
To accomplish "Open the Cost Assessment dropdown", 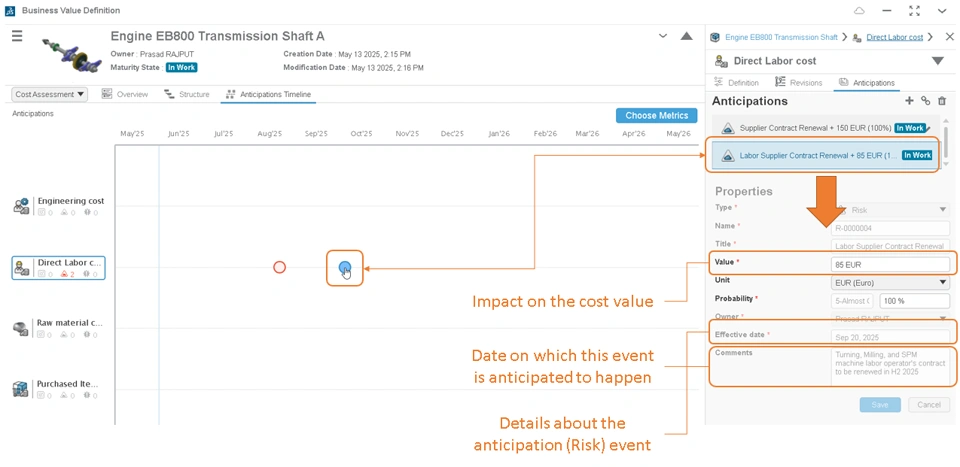I will 50,94.
